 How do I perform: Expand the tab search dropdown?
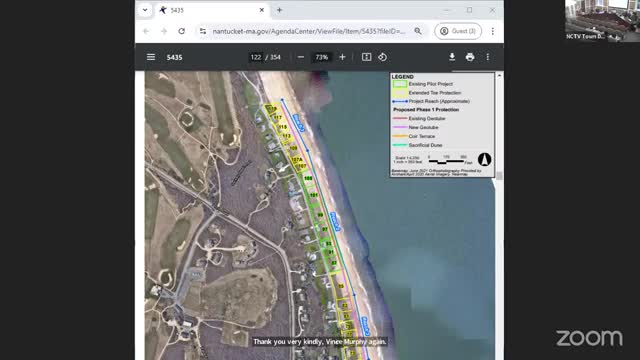pos(145,10)
